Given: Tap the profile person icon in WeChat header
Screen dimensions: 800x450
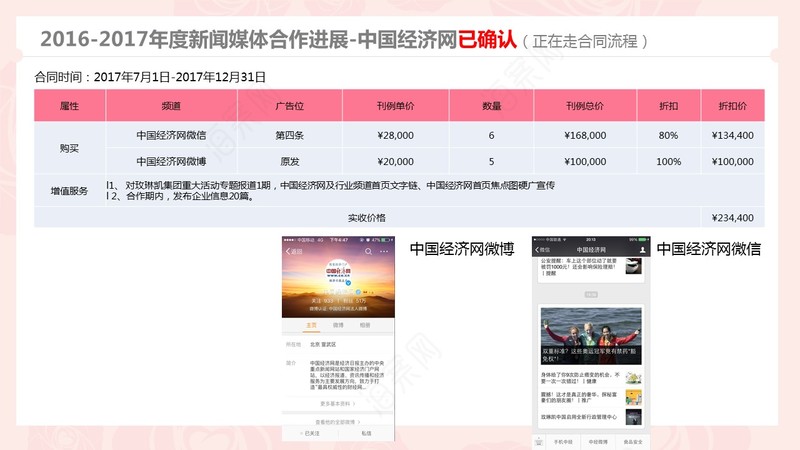Looking at the screenshot, I should point(642,249).
